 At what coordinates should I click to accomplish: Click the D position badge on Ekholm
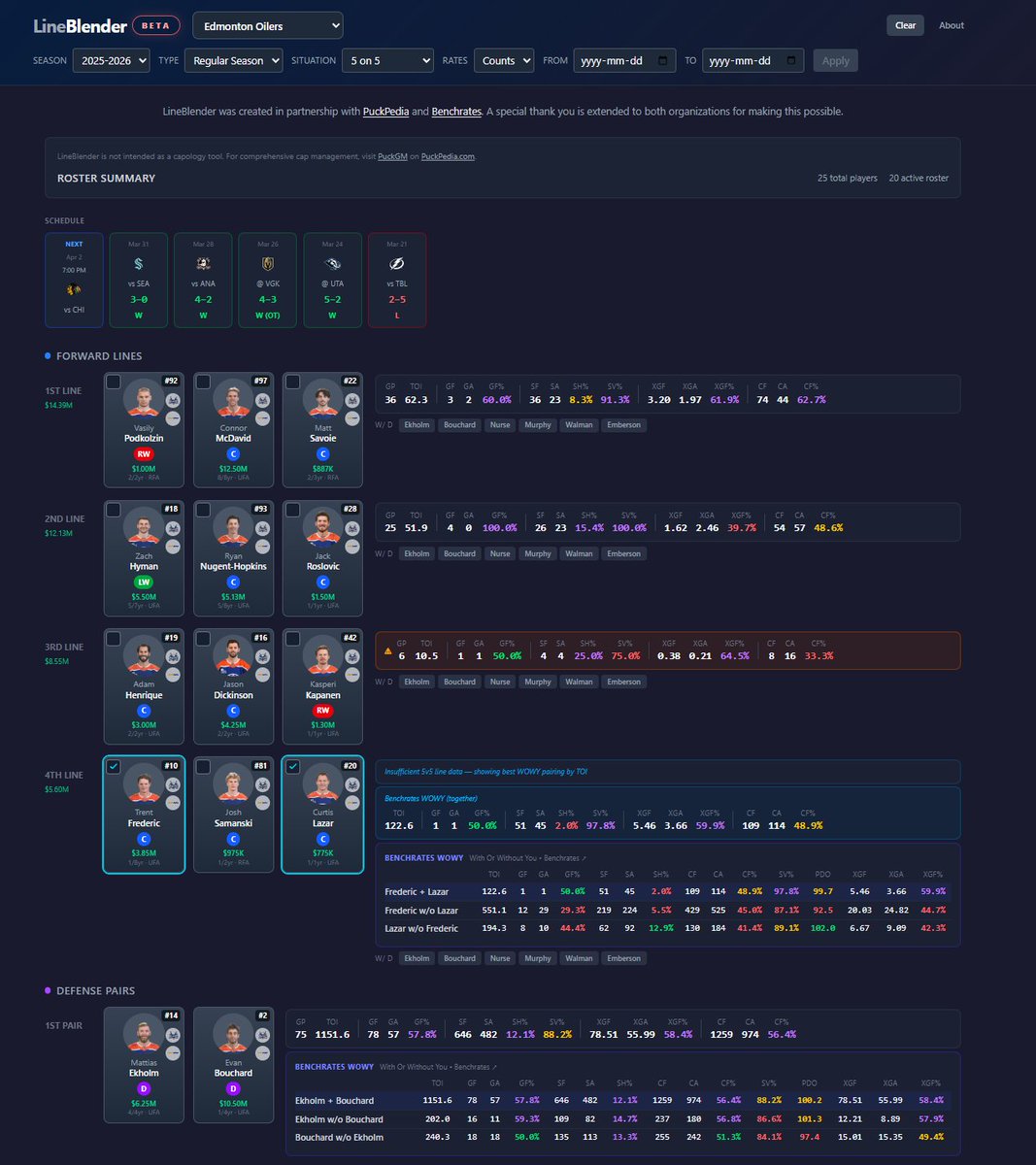(144, 1089)
